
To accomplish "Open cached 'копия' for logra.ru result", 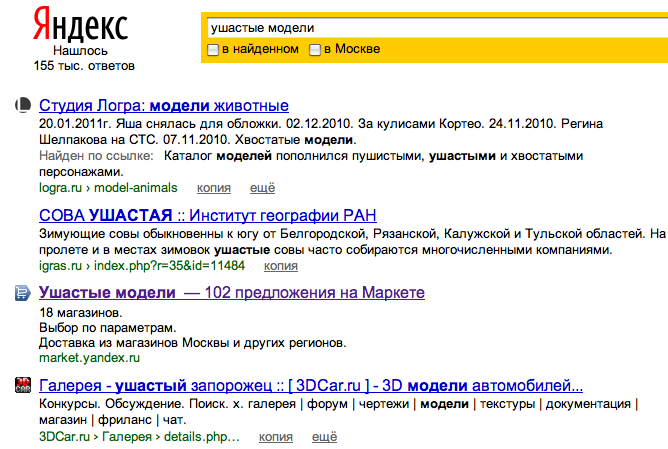I will (214, 188).
